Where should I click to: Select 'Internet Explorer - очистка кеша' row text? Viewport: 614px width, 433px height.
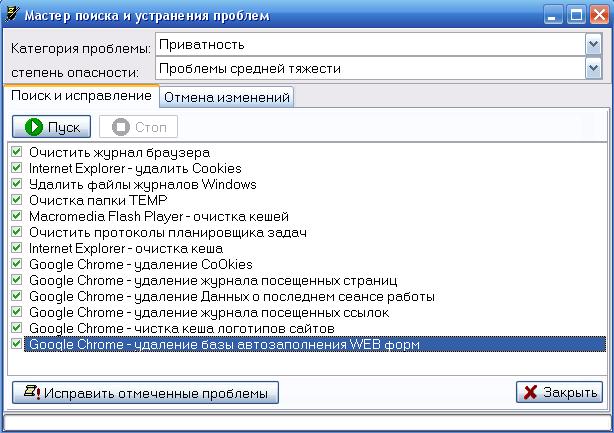[x=126, y=249]
